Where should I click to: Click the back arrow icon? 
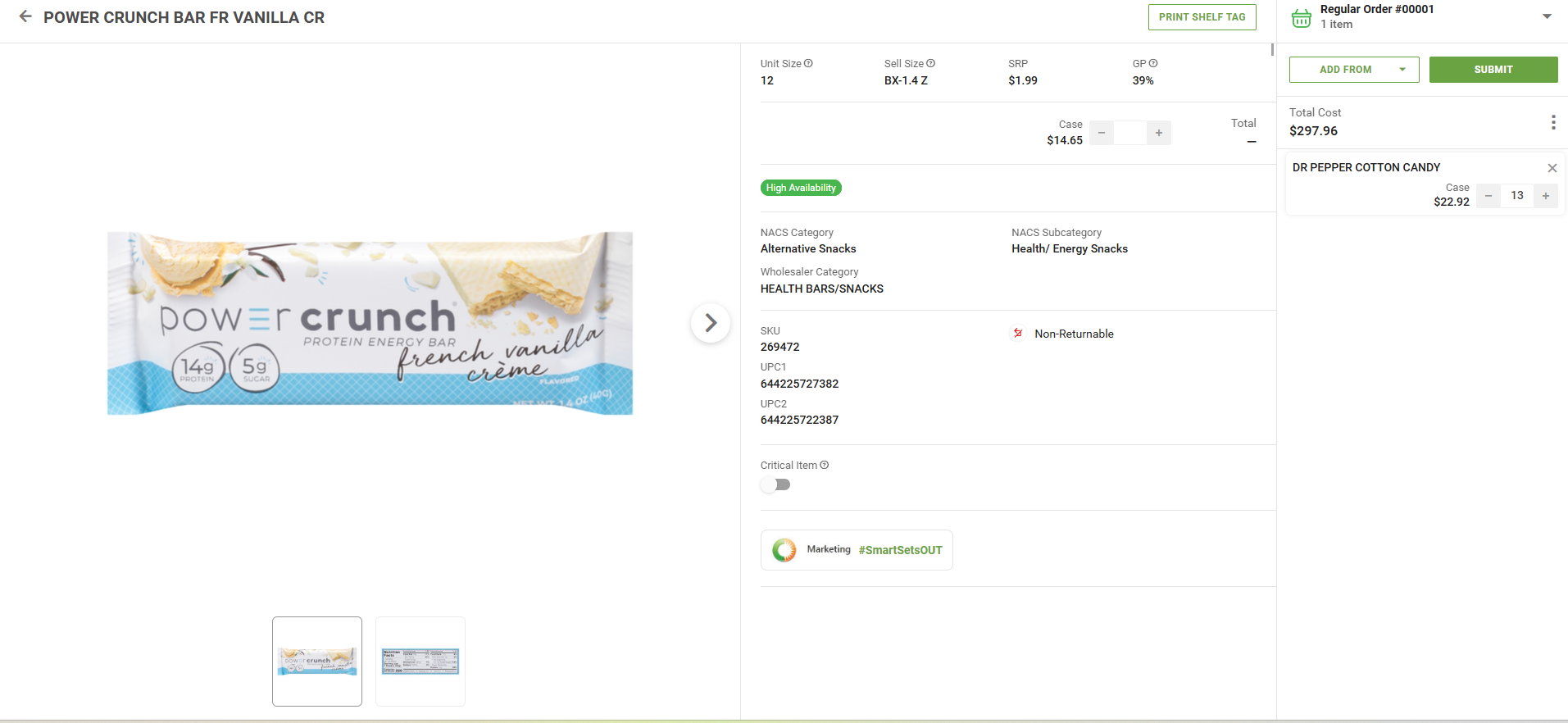coord(25,16)
